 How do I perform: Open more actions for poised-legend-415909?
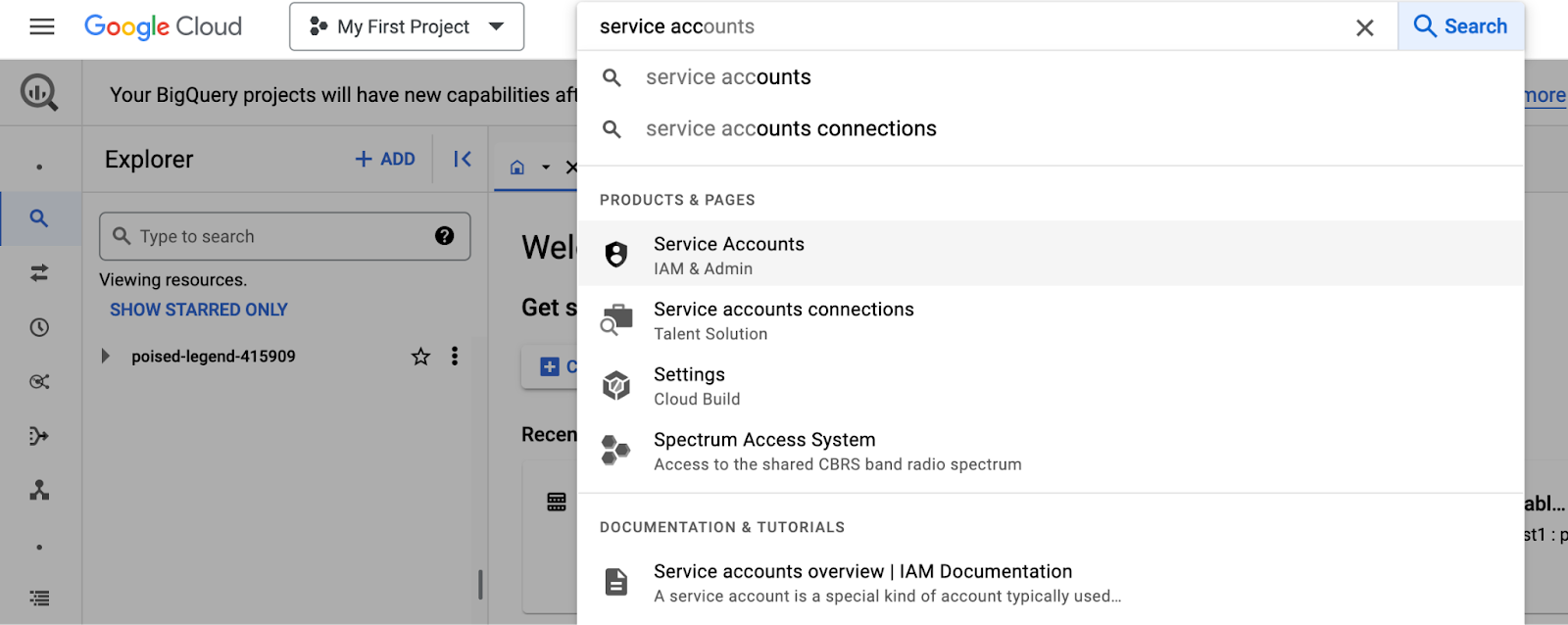[455, 357]
